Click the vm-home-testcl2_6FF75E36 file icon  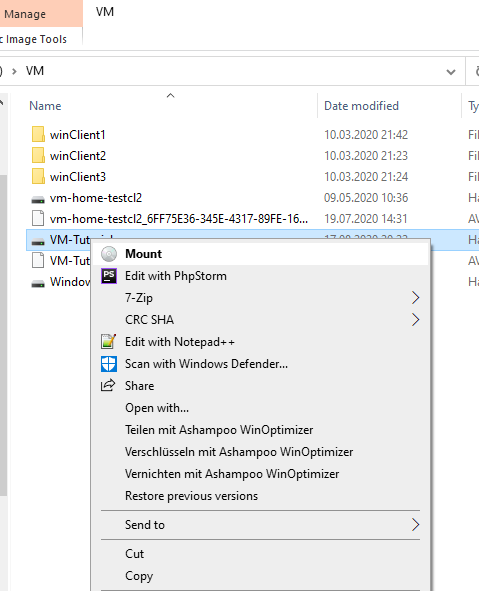(x=38, y=218)
